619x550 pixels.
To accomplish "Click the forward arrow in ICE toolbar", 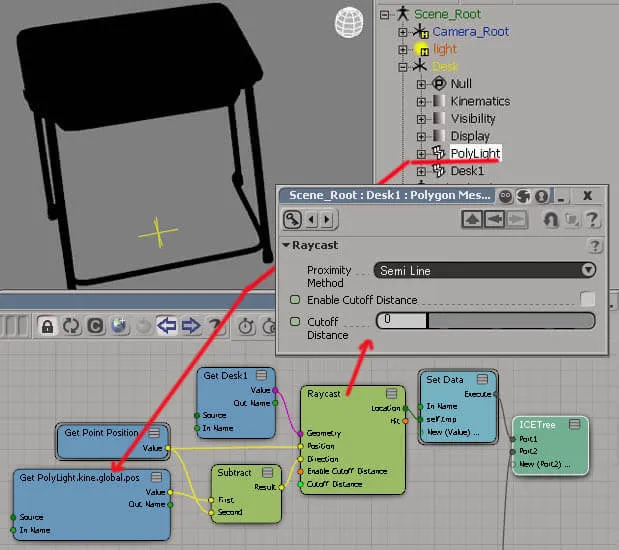I will pos(191,326).
